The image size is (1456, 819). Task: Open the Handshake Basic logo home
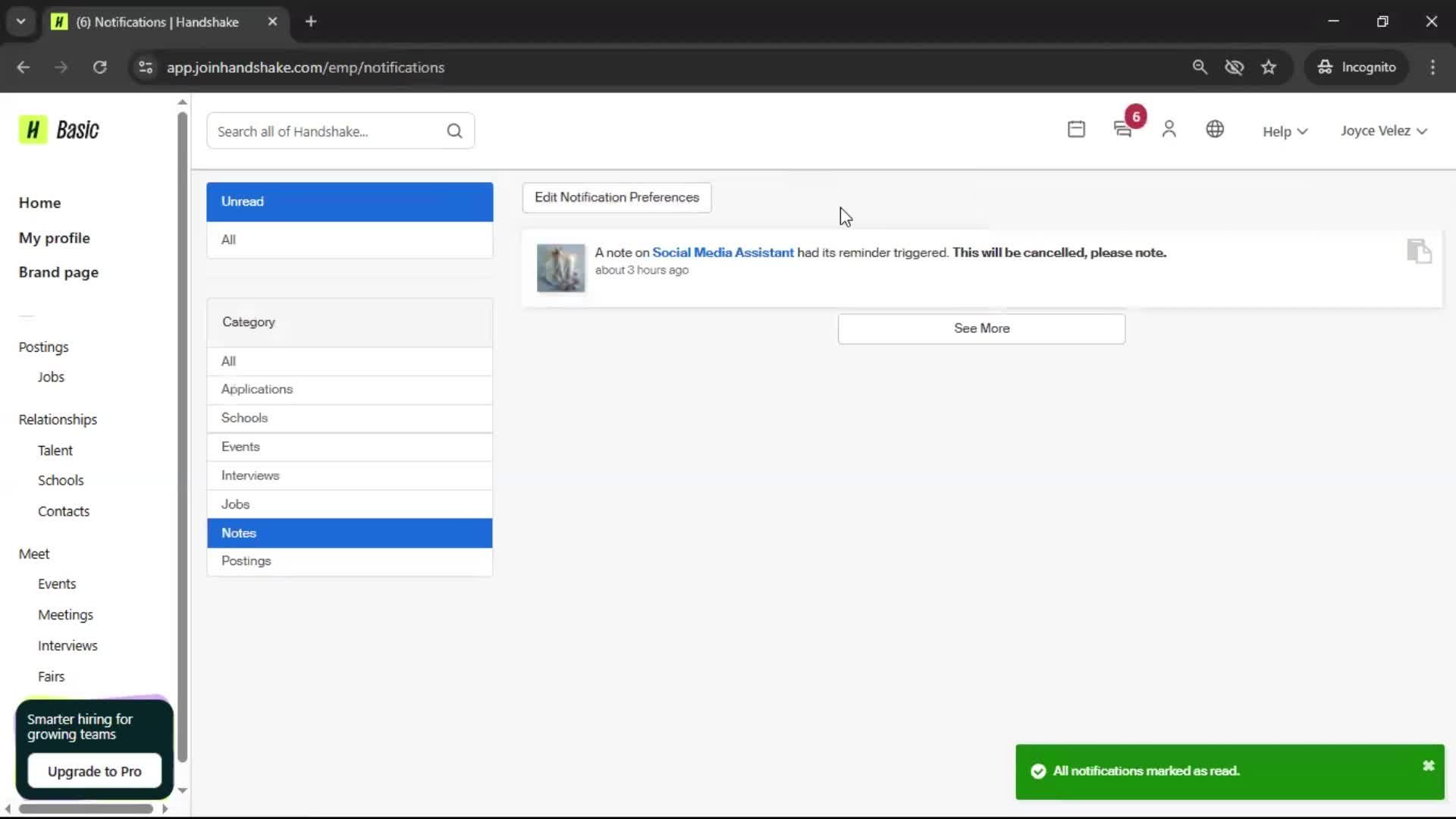(59, 130)
